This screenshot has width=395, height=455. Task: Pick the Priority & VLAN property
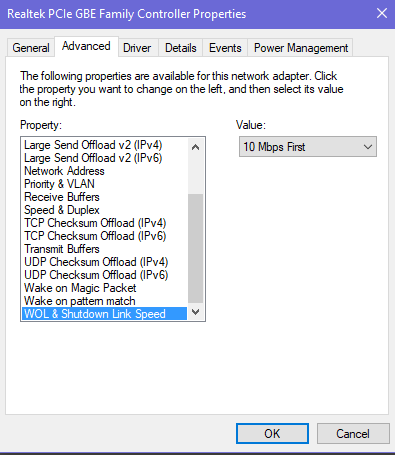pos(104,184)
